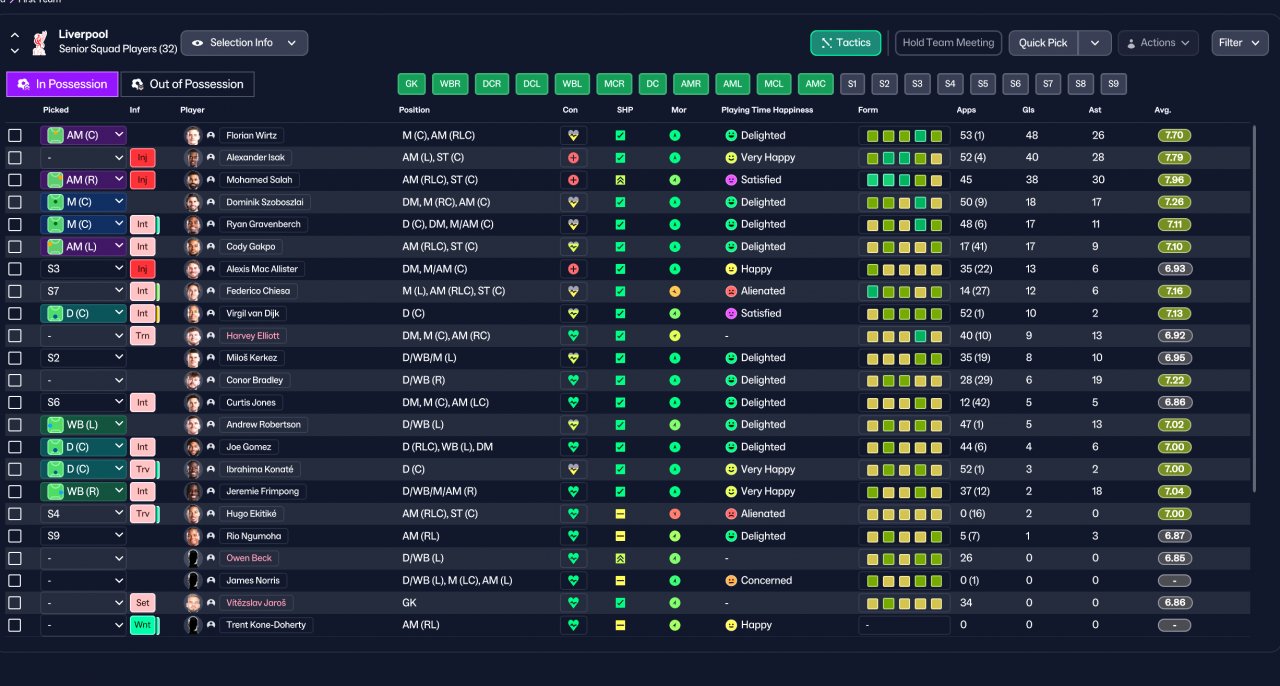The width and height of the screenshot is (1280, 686).
Task: Tick the checkbox for Miloš Kerkez
Action: tap(14, 358)
